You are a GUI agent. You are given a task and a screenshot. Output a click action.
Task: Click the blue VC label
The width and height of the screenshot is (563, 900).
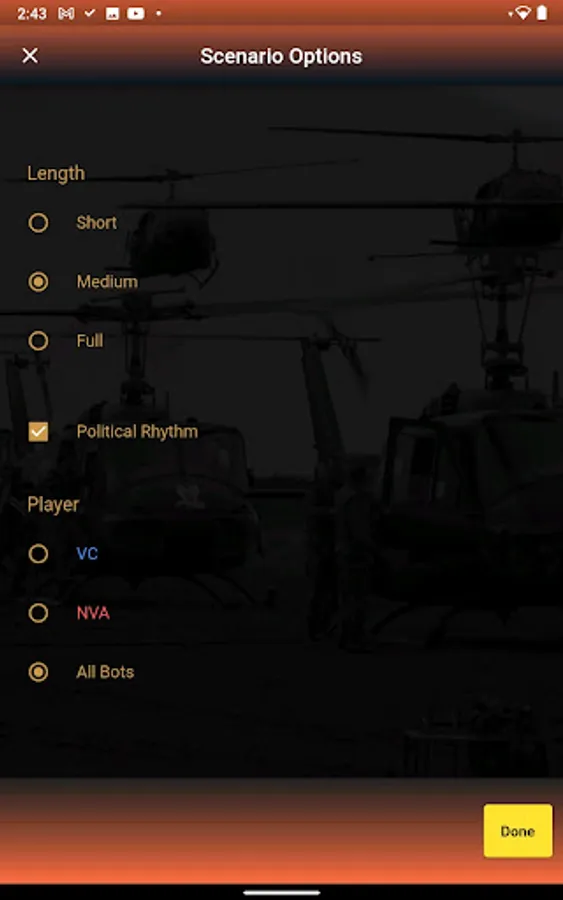tap(87, 554)
